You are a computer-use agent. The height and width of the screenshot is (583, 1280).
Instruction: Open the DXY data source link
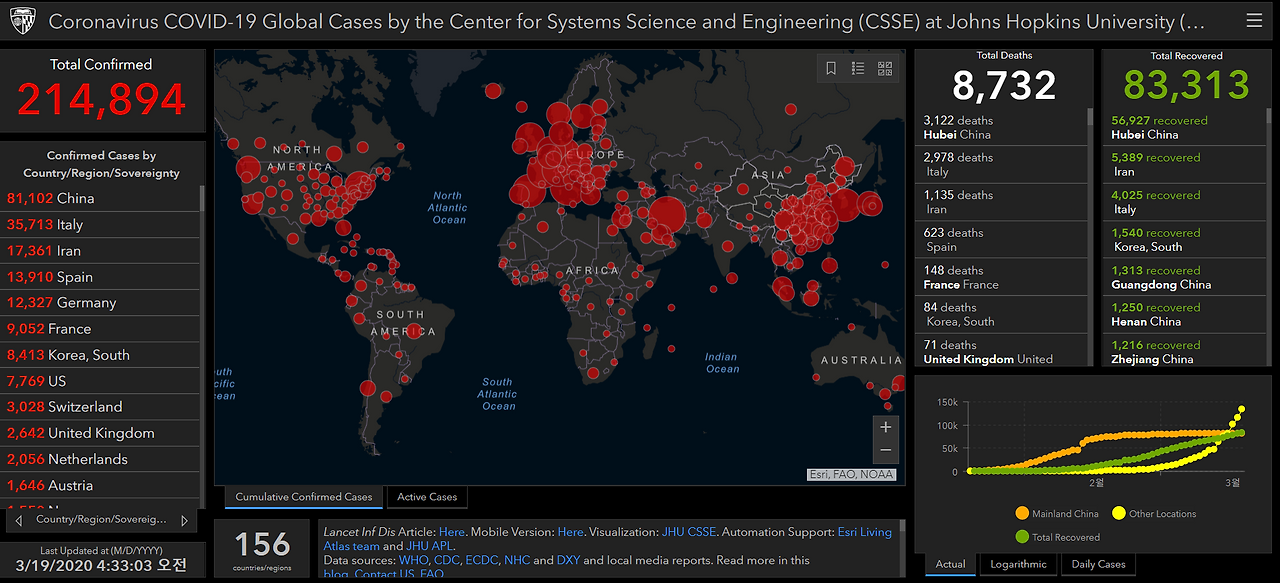pyautogui.click(x=568, y=560)
